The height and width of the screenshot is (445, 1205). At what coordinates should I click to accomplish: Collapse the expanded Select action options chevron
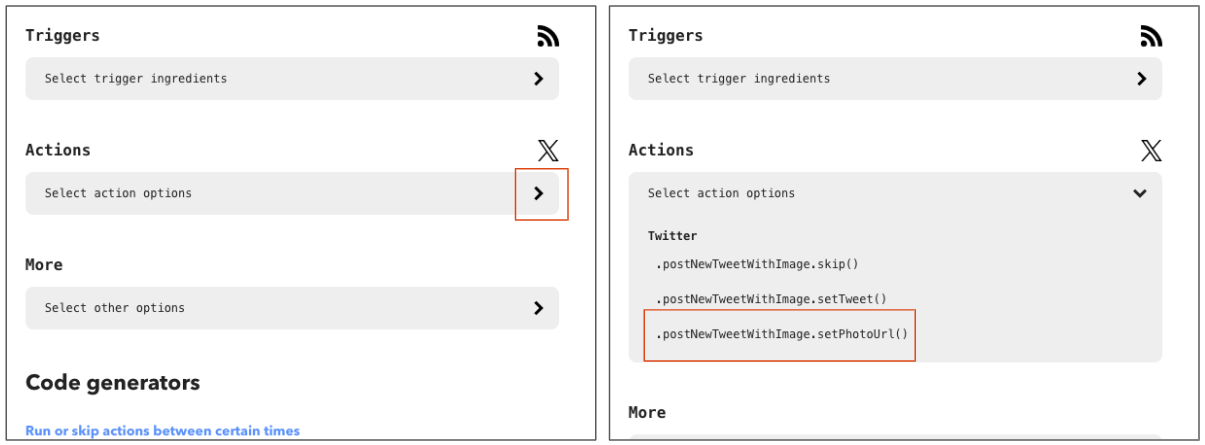point(1140,193)
